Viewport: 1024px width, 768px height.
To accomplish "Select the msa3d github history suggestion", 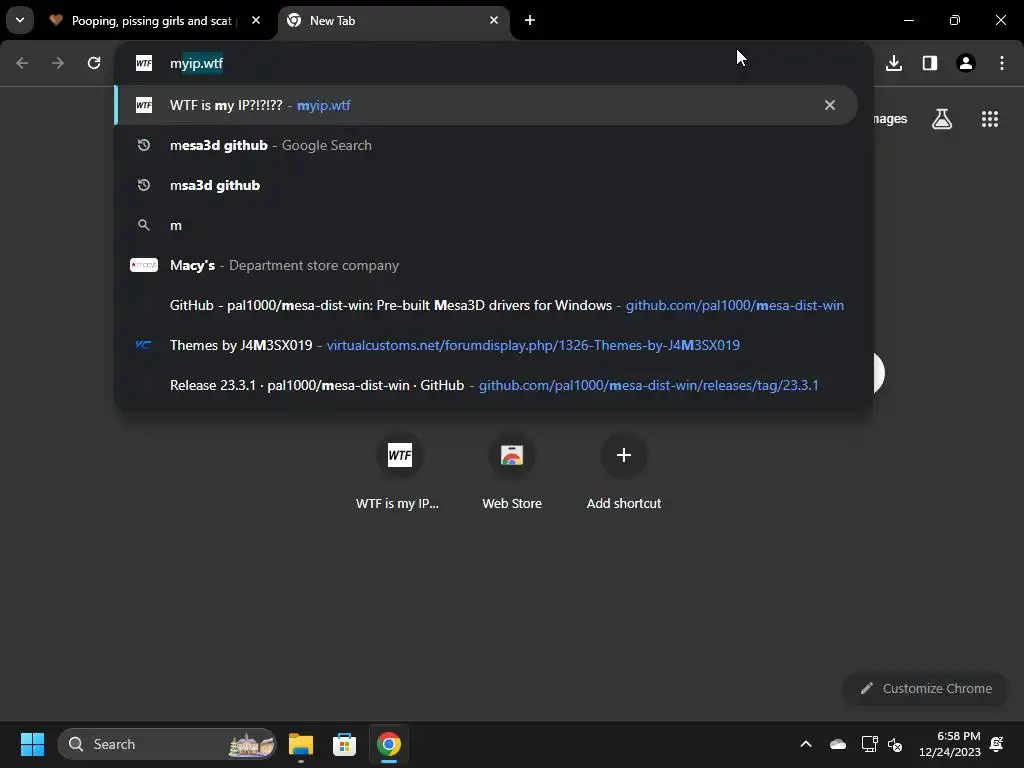I will [x=486, y=185].
